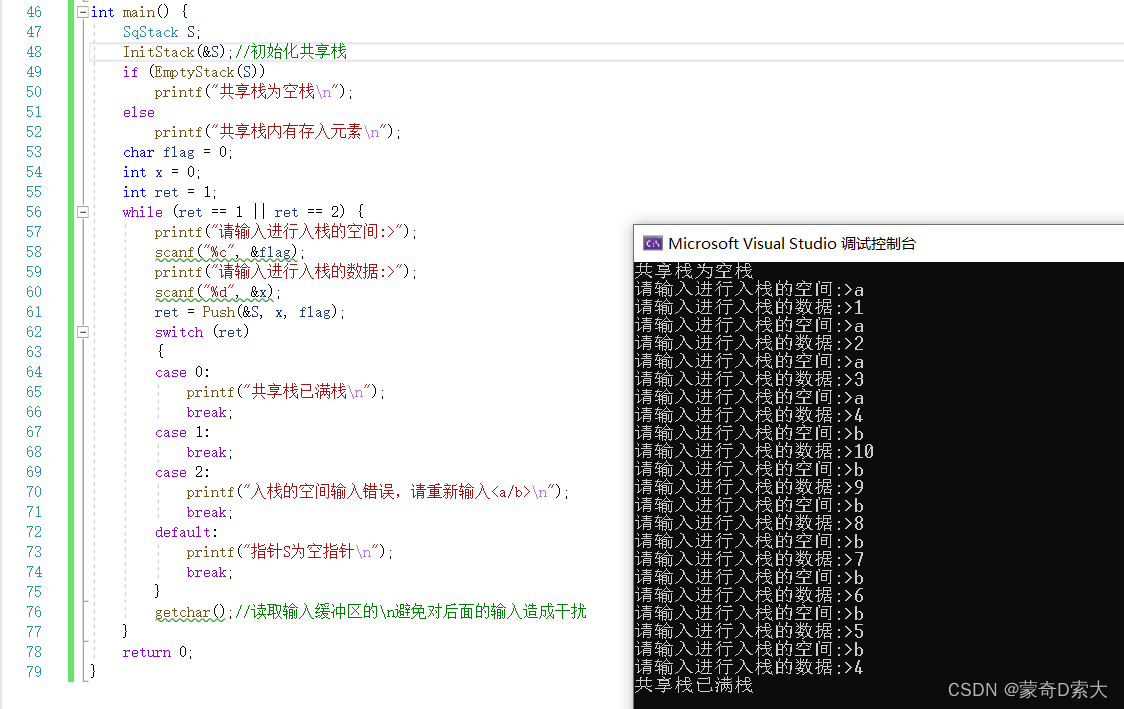Viewport: 1124px width, 709px height.
Task: Click printf '请输入进行入栈的空间' in code line 57
Action: [x=285, y=232]
